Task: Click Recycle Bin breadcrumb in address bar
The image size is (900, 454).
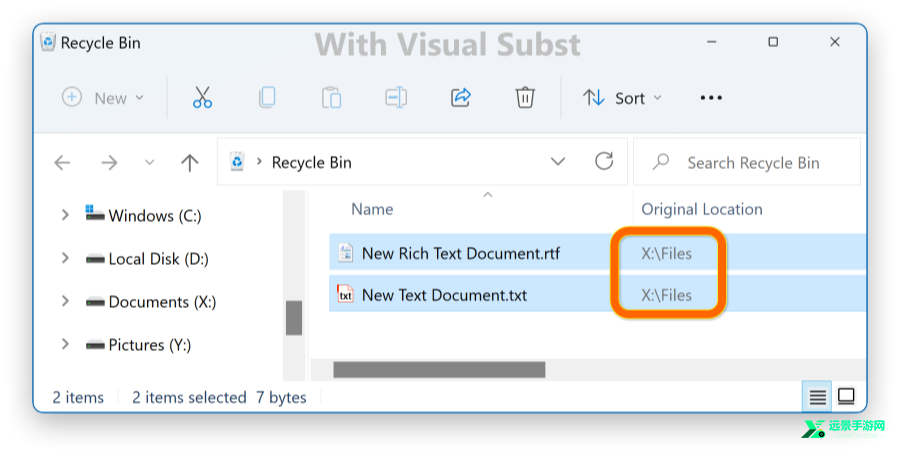Action: click(311, 162)
